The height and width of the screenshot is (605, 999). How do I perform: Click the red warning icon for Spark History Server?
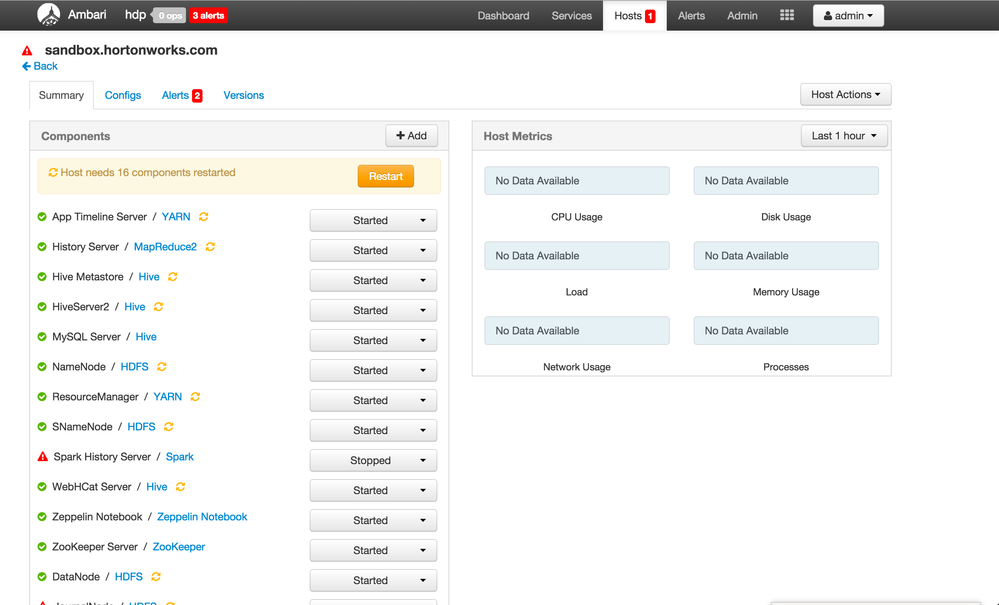point(43,457)
